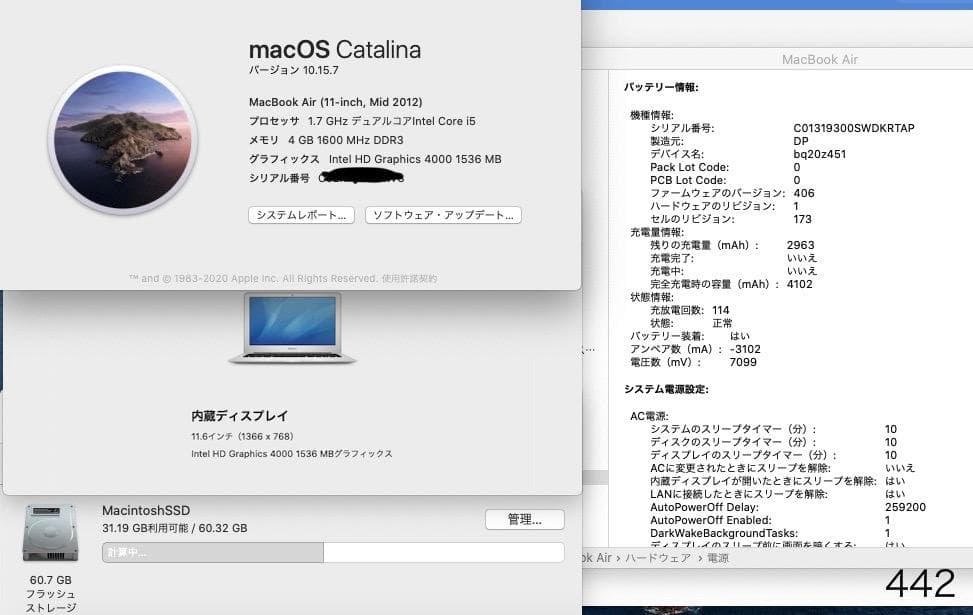Screen dimensions: 973x615
Task: Select 31.19 GB利用可能 / 60.32 GB text
Action: [x=174, y=528]
